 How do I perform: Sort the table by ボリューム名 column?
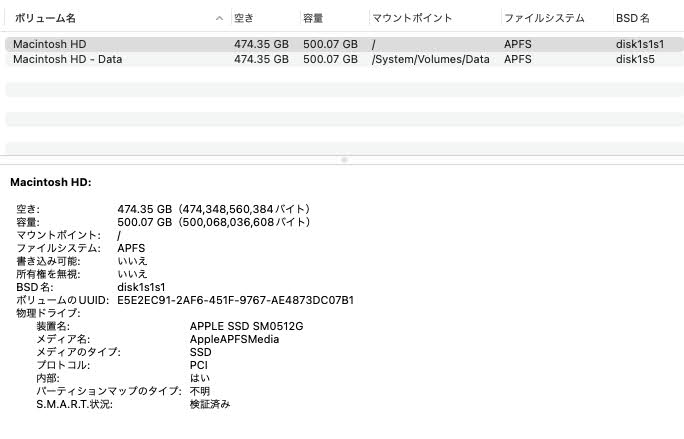pos(45,18)
